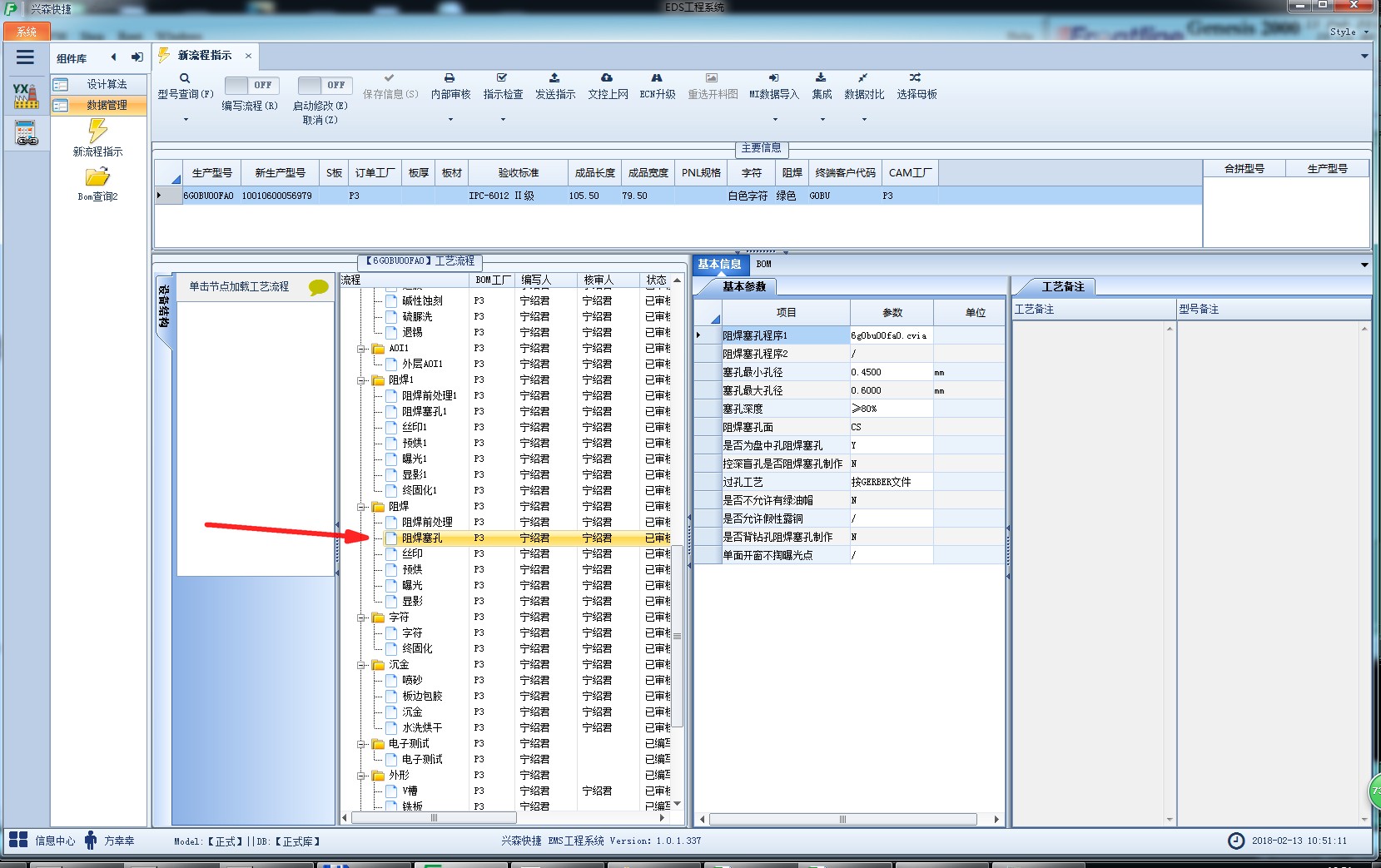Click the MI数据导入 icon
Screen dimensions: 1381x868
point(773,77)
